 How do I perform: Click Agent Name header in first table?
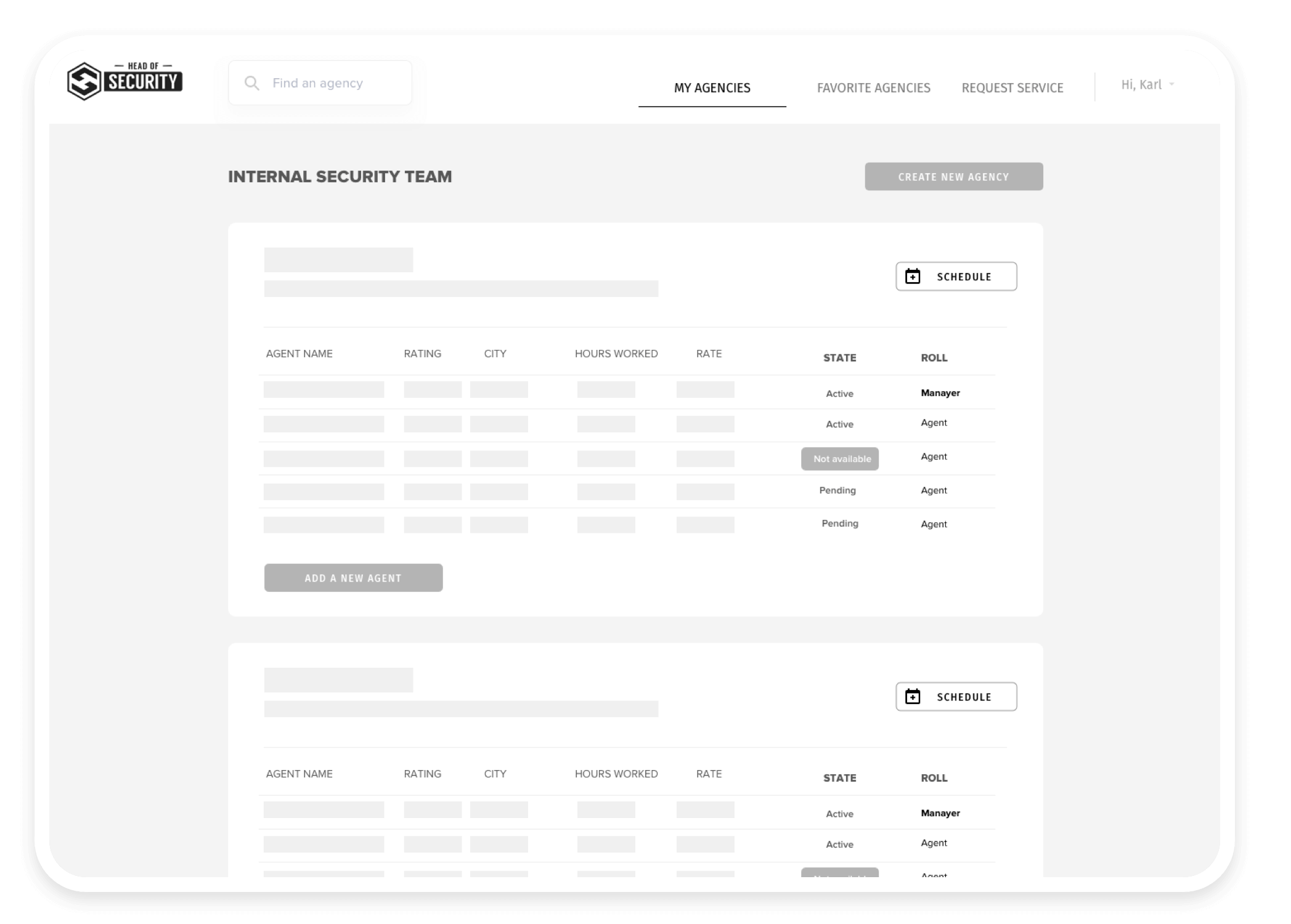[299, 354]
